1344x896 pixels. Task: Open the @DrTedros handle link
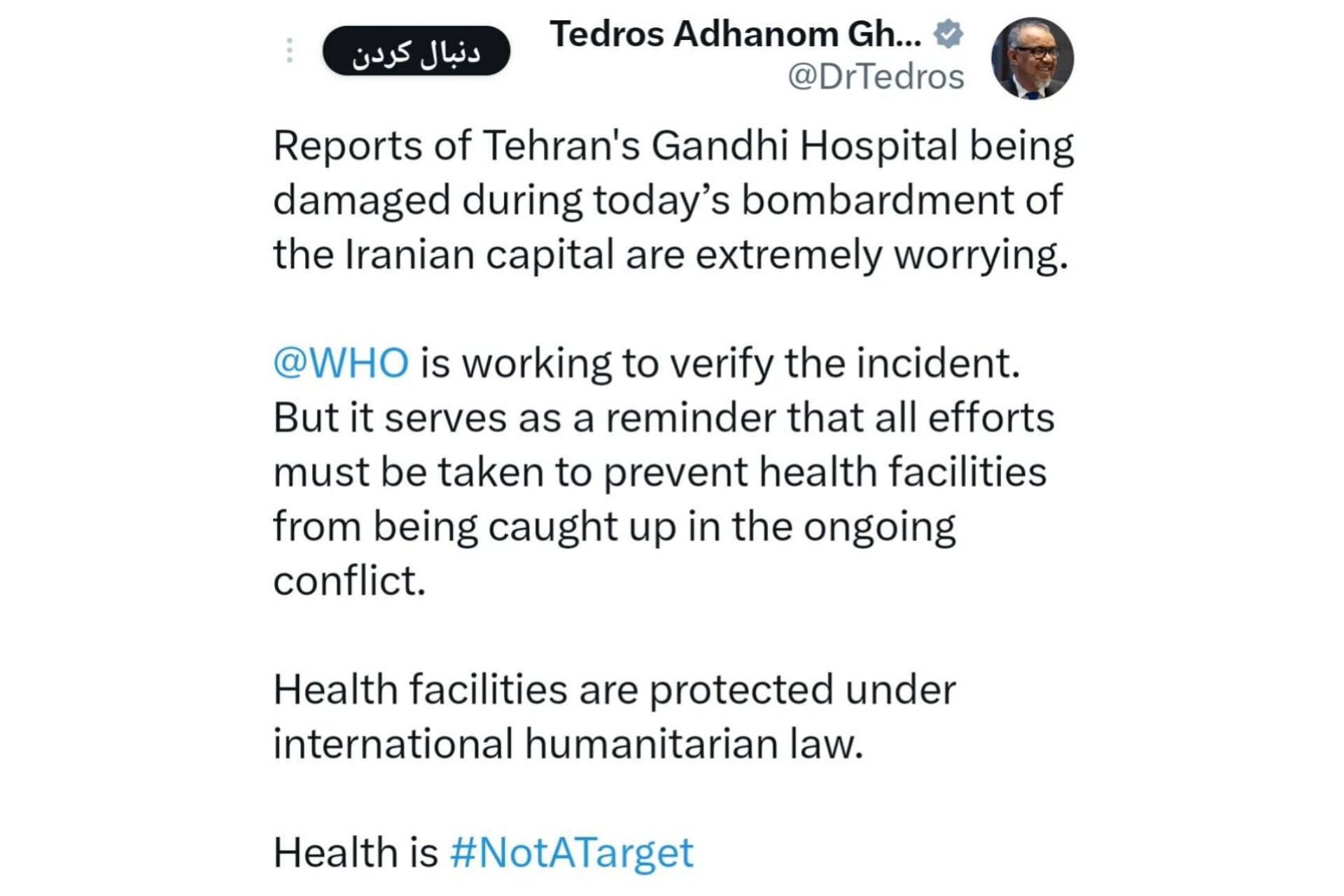(x=876, y=76)
